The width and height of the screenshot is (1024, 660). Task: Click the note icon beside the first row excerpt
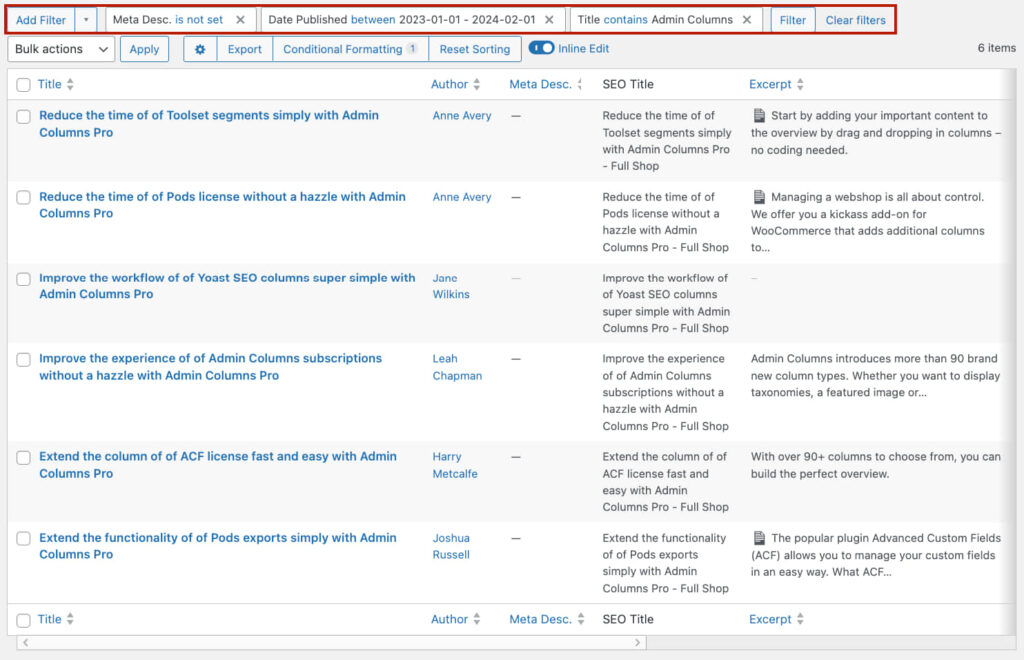[x=758, y=115]
